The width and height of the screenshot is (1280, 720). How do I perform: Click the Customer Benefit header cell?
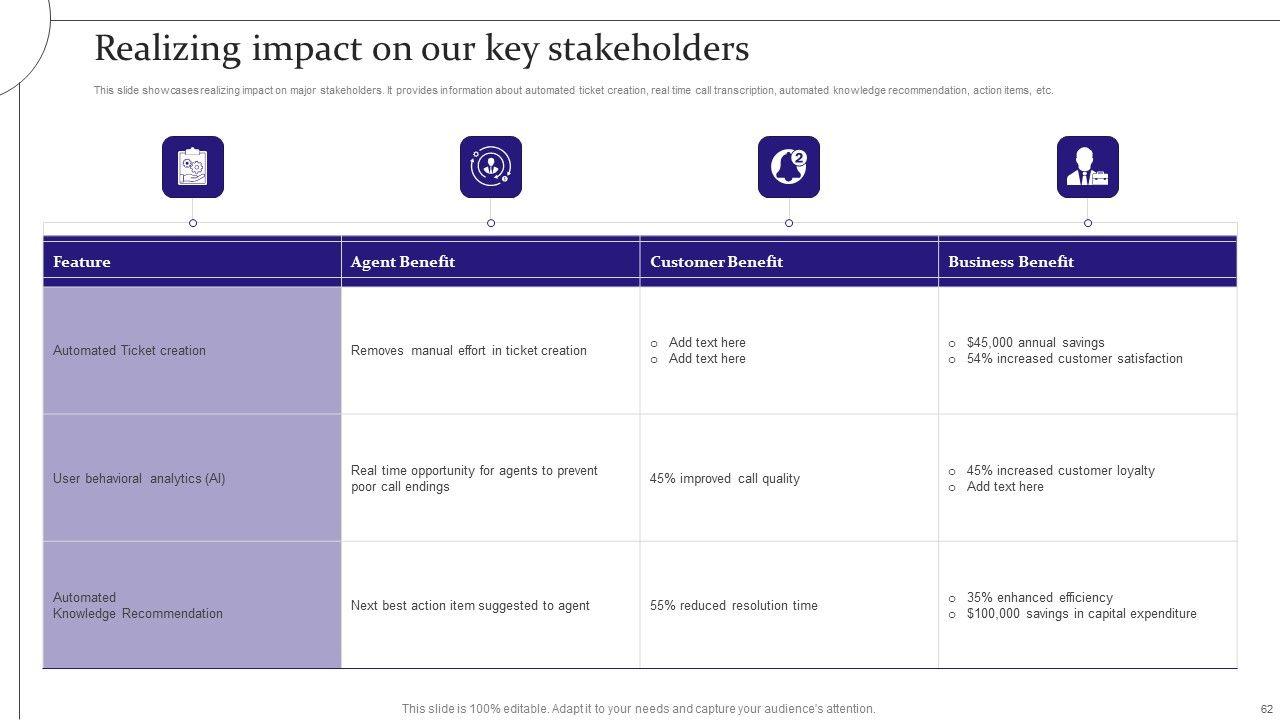point(716,262)
